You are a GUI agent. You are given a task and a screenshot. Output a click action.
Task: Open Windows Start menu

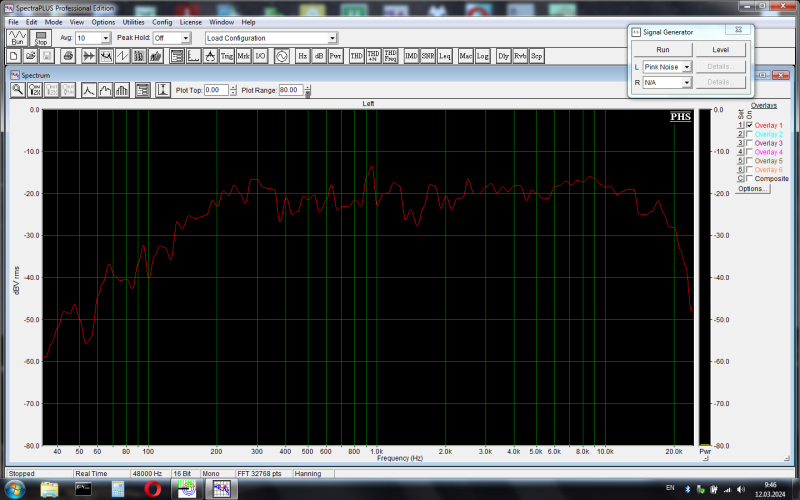pos(14,489)
